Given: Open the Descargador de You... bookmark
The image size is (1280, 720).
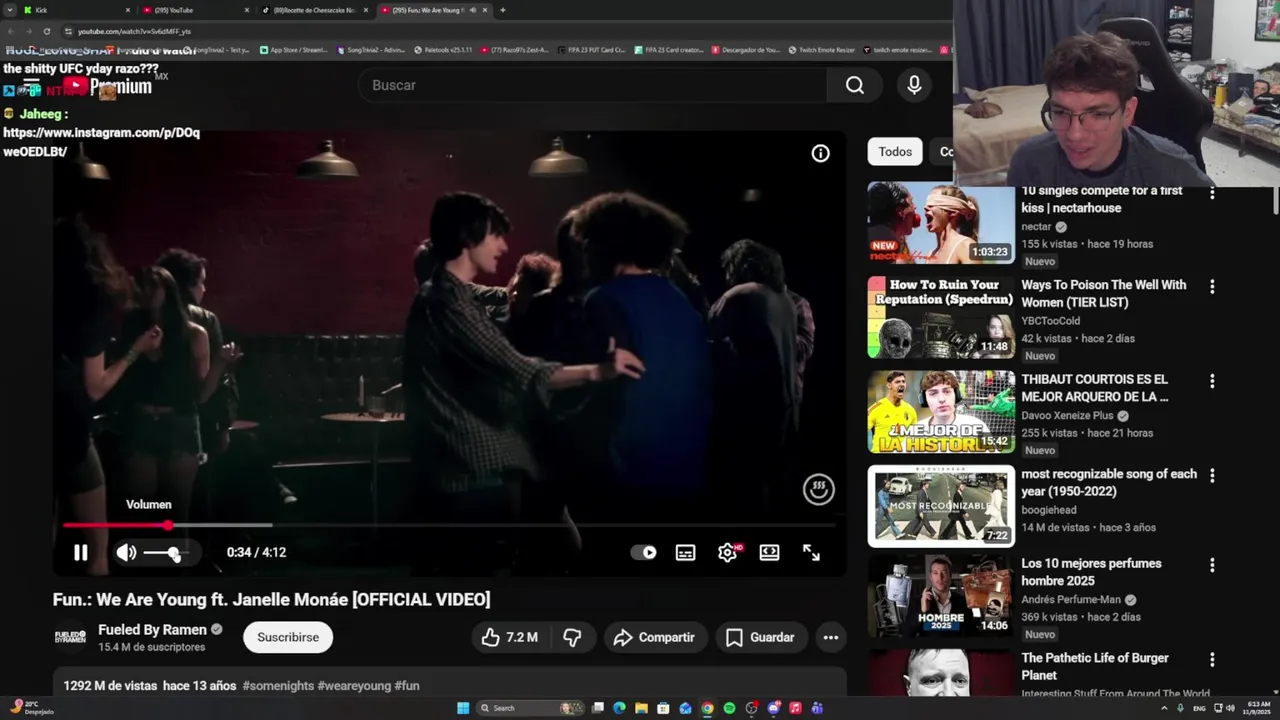Looking at the screenshot, I should (746, 50).
